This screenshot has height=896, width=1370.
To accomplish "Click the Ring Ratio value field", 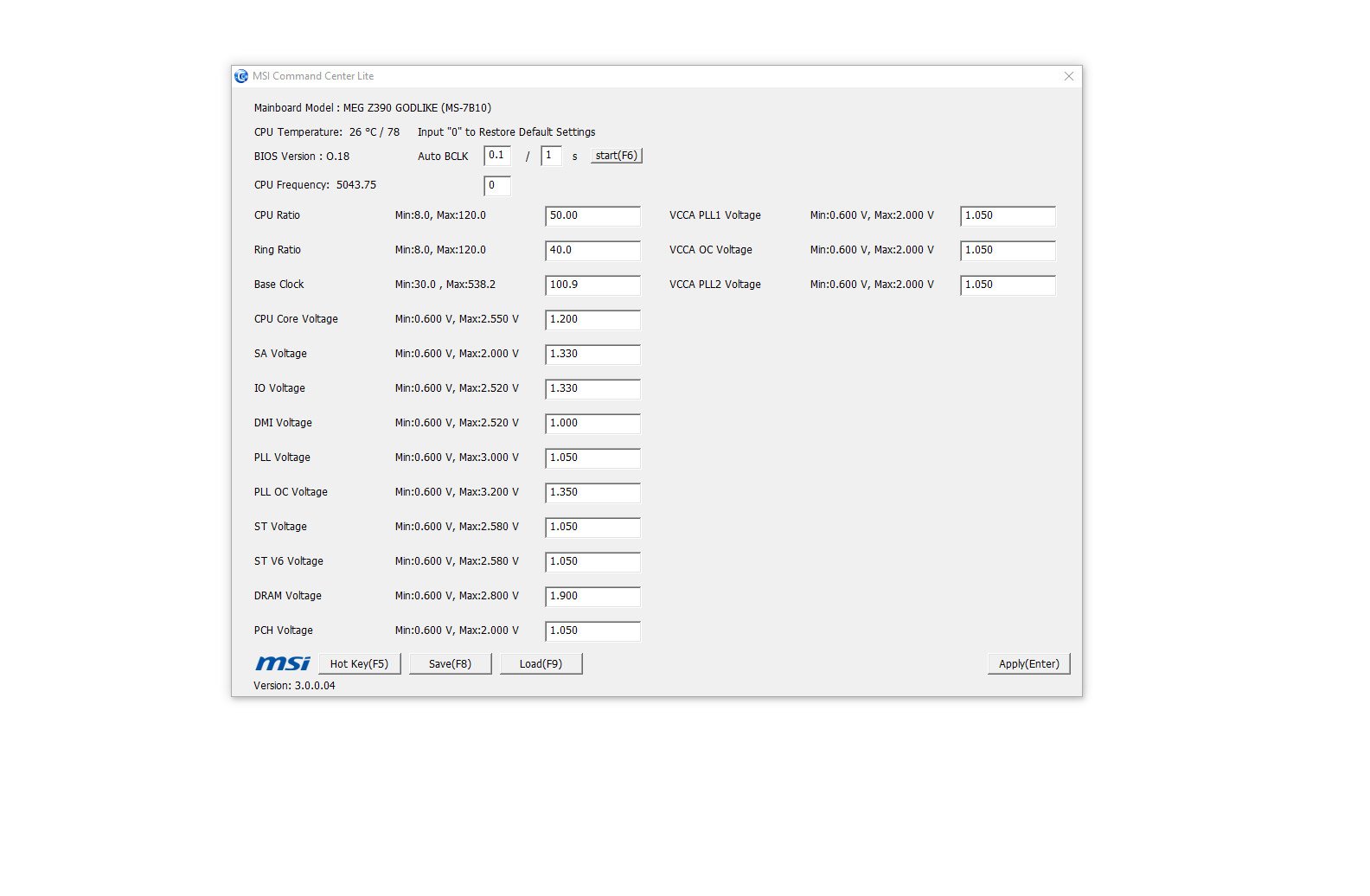I will tap(593, 251).
